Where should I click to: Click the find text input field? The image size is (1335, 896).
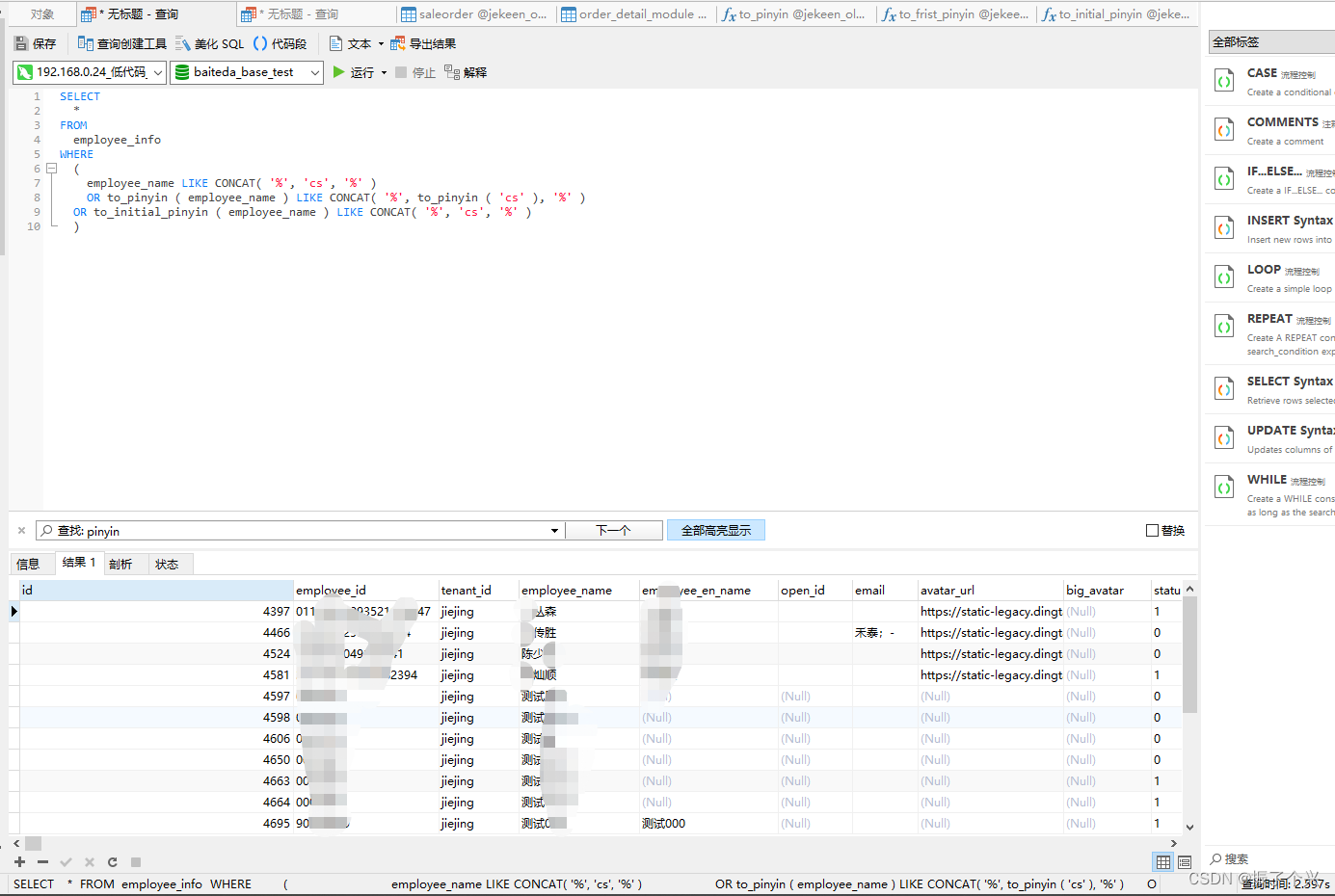point(299,531)
